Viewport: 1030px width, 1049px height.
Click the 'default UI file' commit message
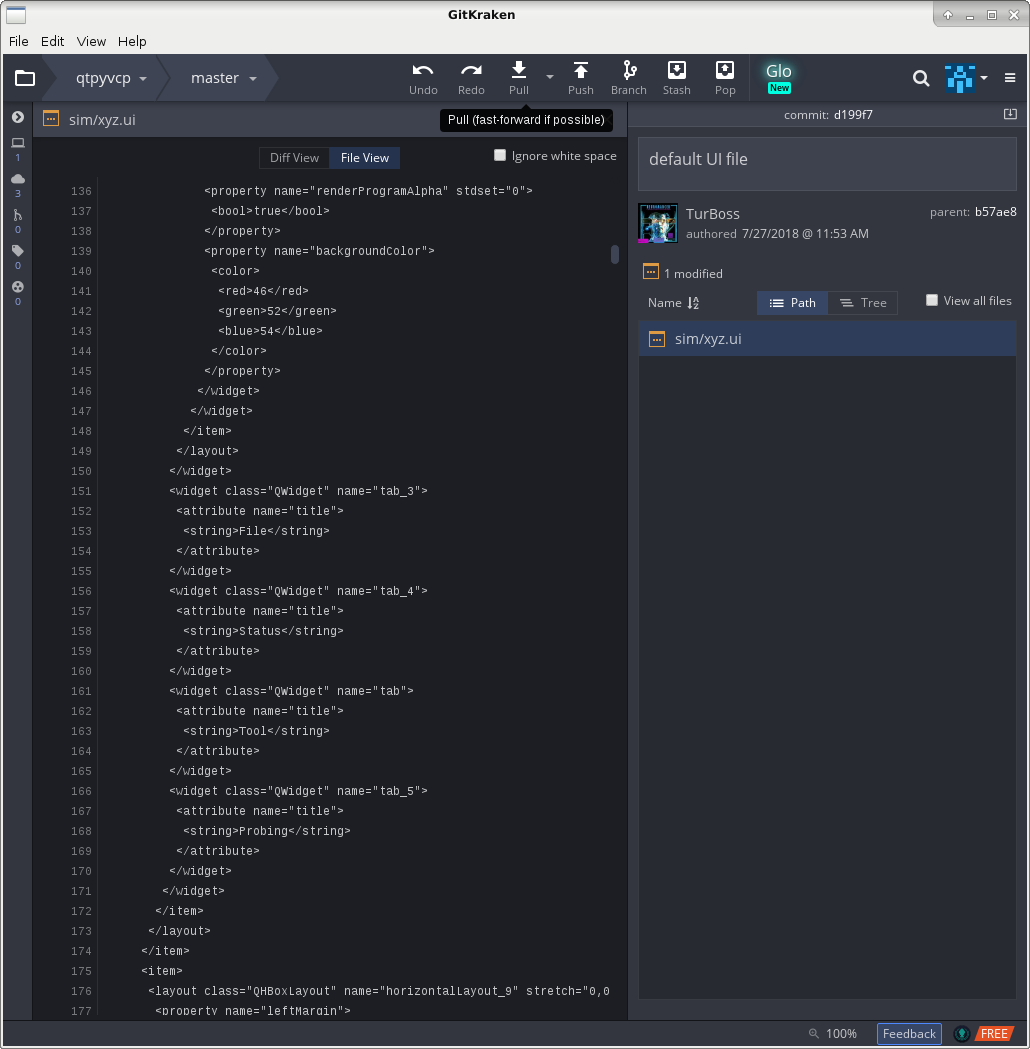[698, 159]
